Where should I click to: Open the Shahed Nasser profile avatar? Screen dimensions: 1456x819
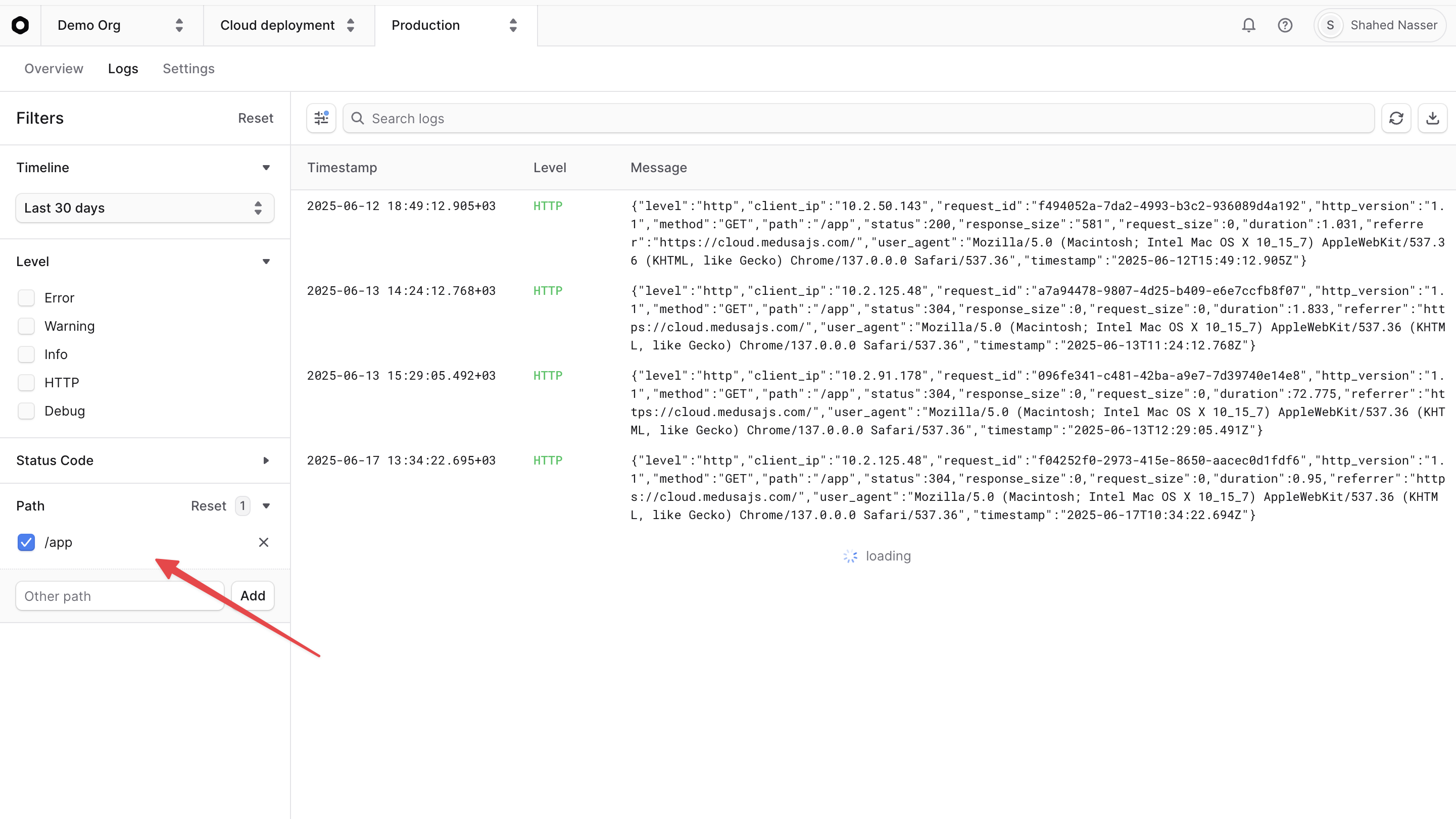(x=1329, y=25)
